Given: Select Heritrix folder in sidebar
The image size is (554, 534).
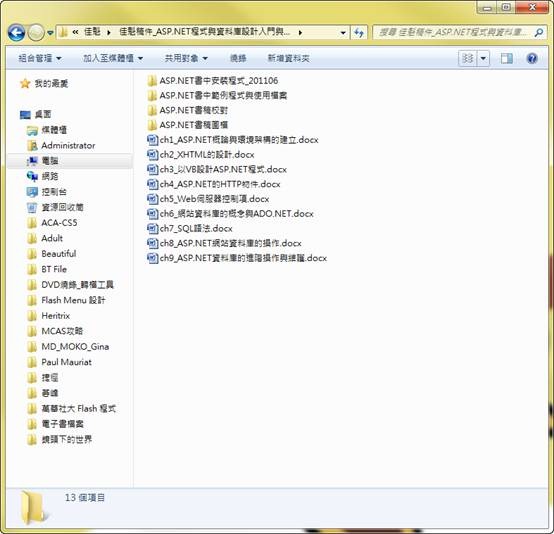Looking at the screenshot, I should 48,316.
